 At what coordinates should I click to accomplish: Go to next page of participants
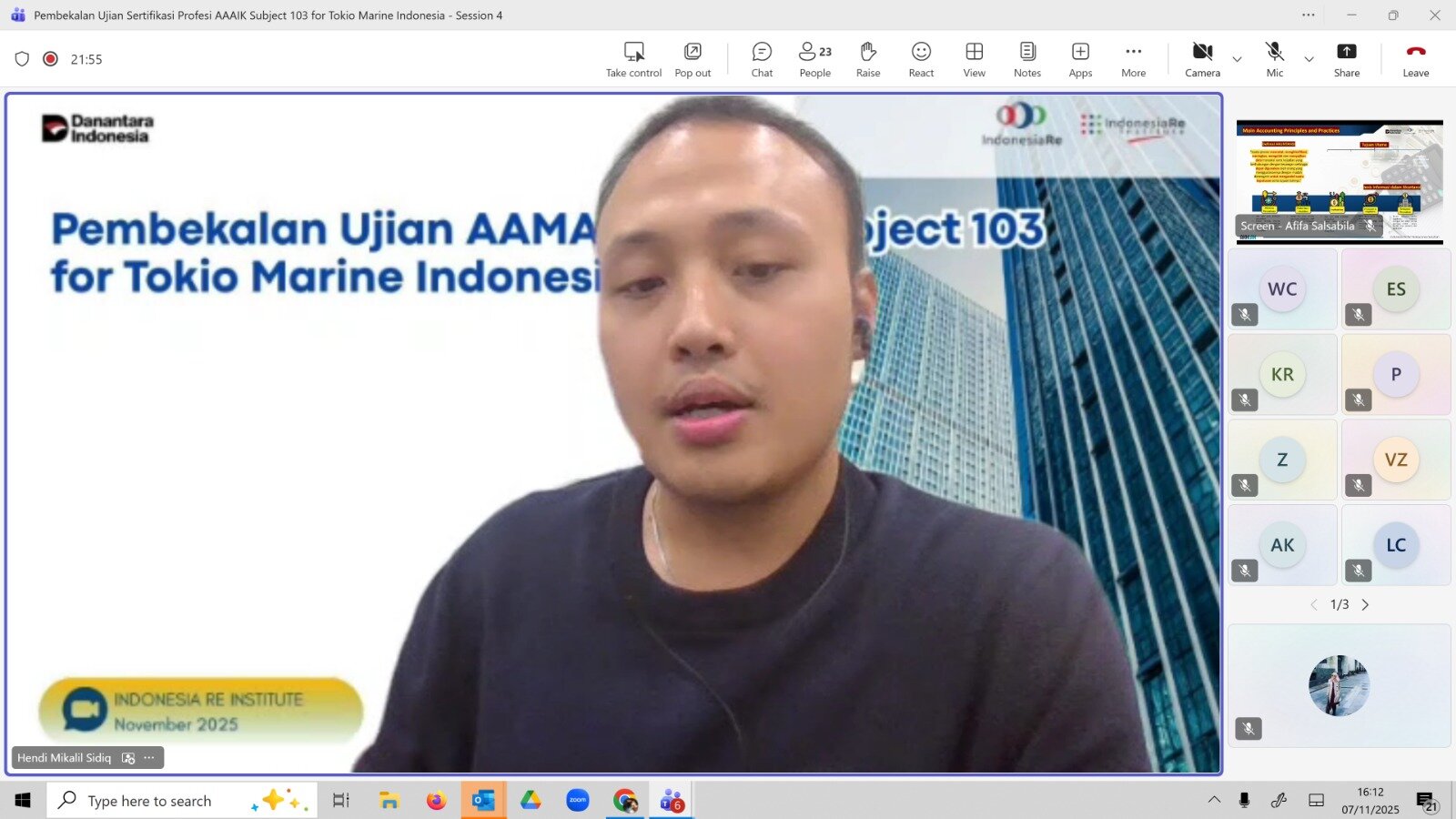pos(1365,604)
